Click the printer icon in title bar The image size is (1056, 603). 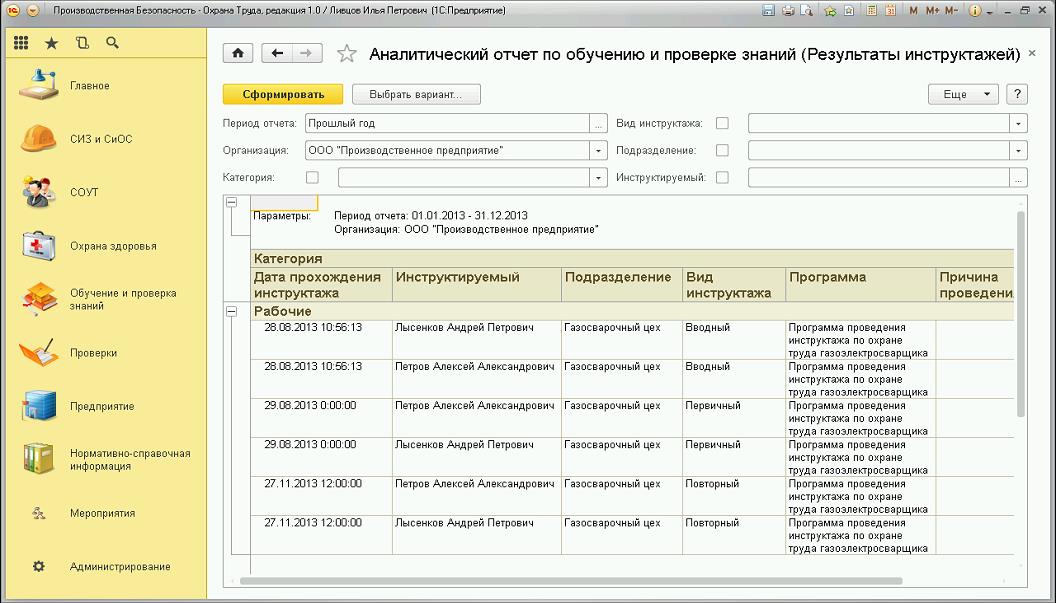pyautogui.click(x=788, y=11)
